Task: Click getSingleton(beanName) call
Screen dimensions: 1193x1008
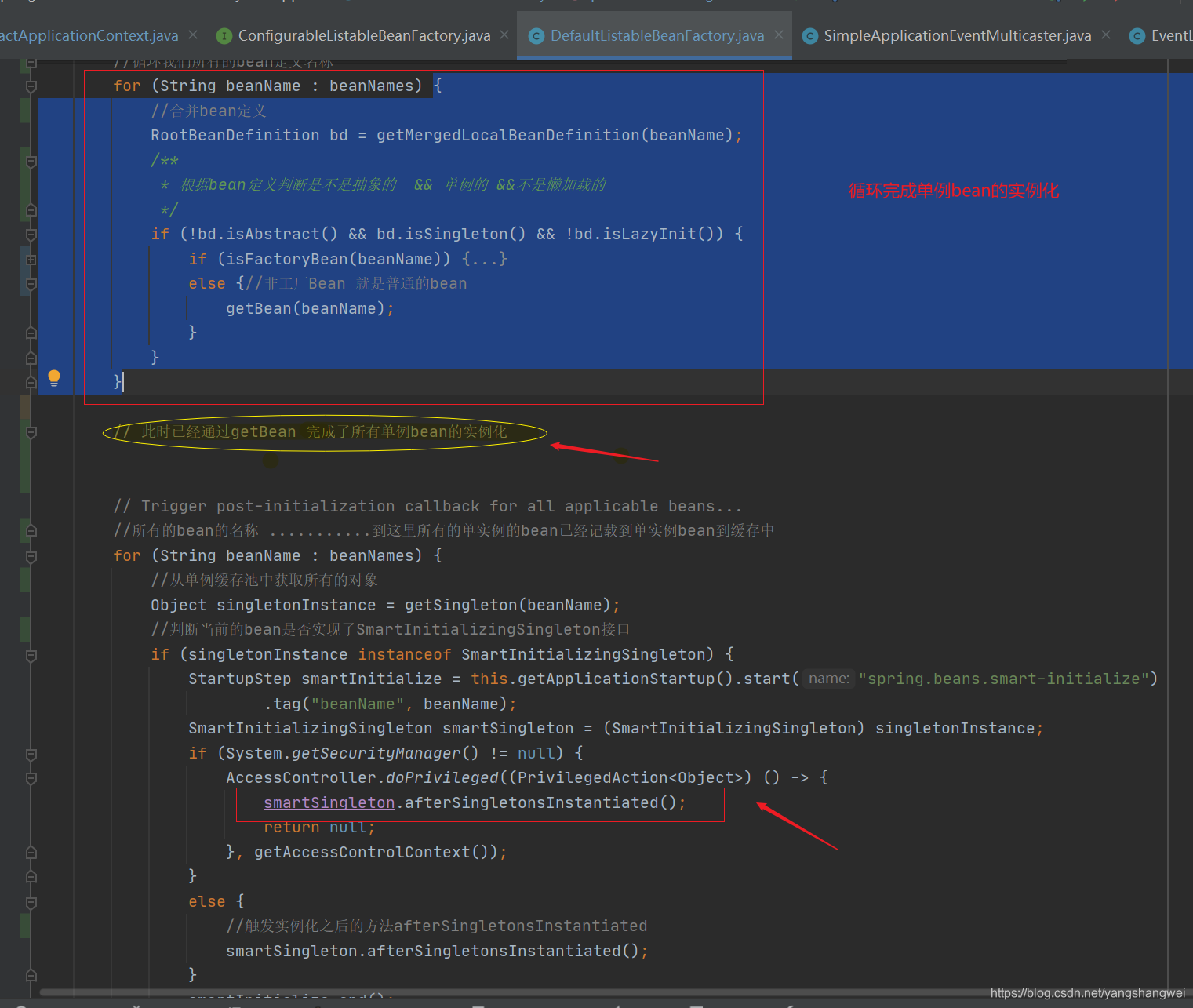Action: tap(507, 605)
